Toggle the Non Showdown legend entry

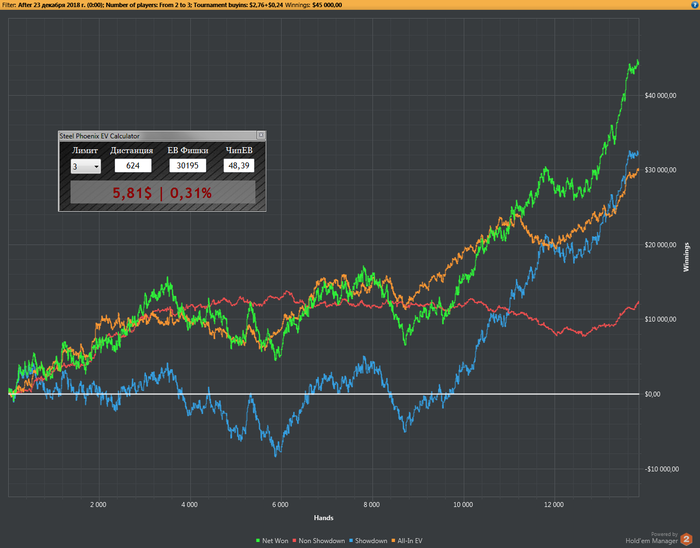[318, 540]
